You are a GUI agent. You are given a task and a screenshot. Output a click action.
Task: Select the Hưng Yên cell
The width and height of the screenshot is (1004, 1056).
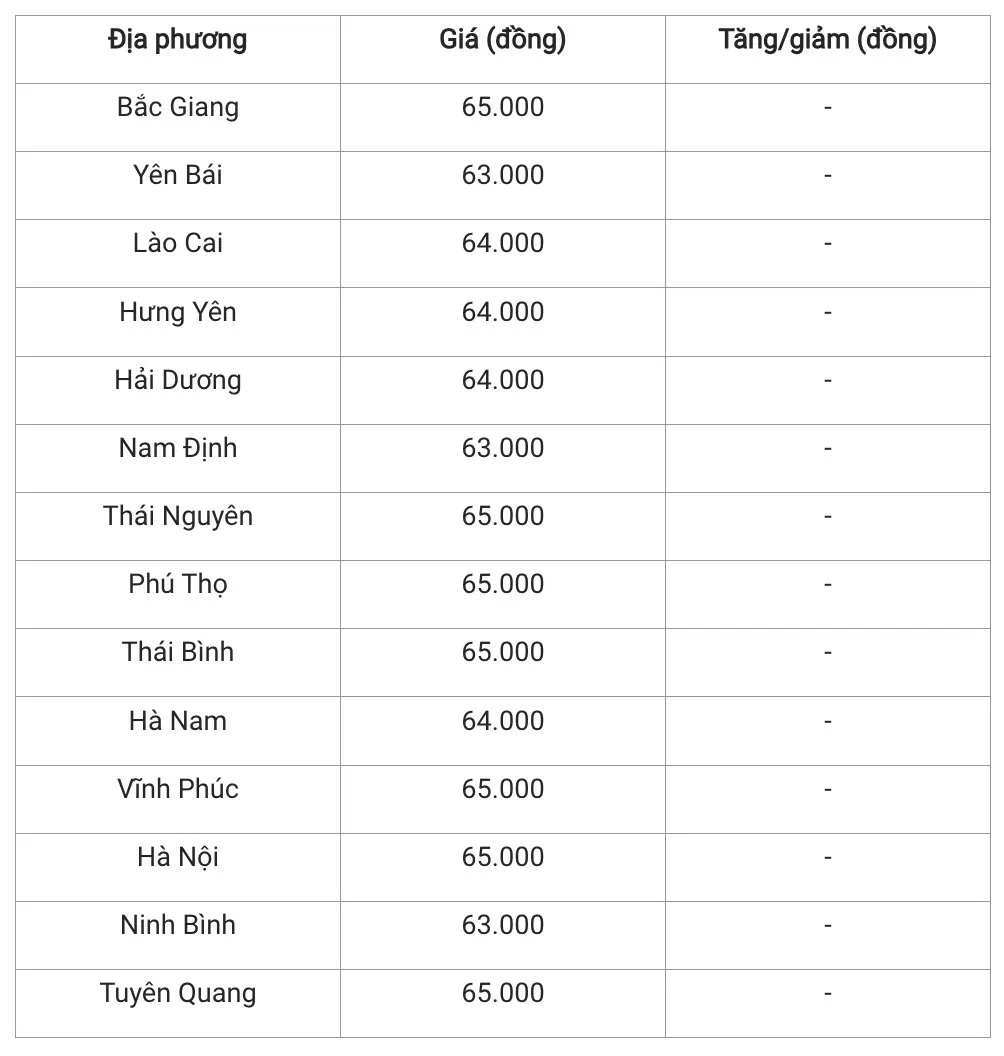(178, 312)
